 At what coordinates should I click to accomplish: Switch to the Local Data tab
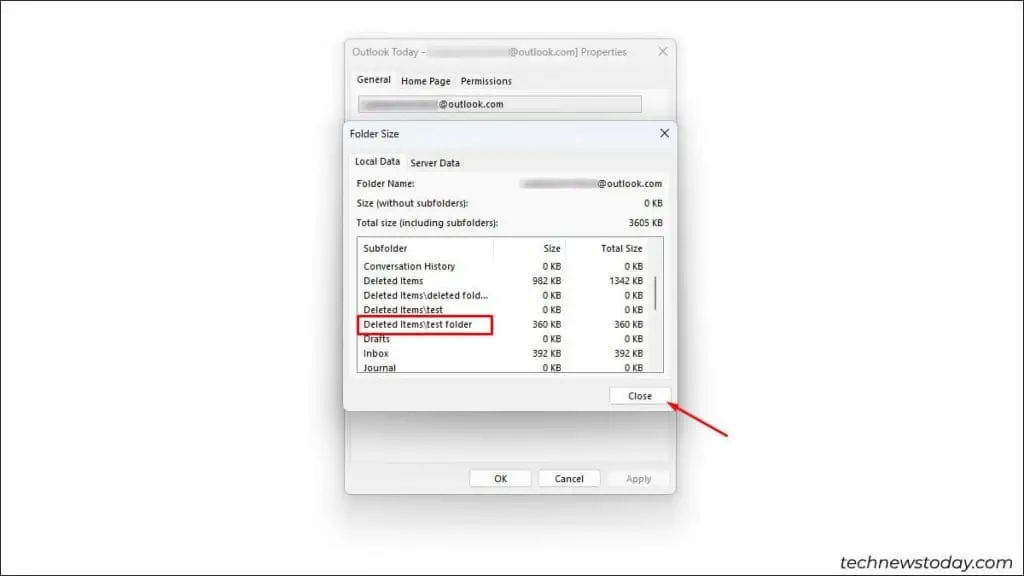coord(378,162)
